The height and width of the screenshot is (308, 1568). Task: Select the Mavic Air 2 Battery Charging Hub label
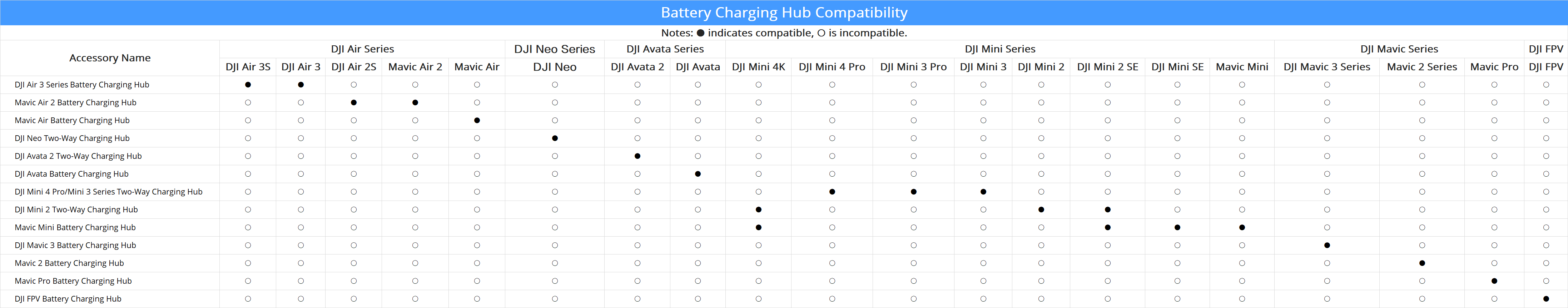(x=75, y=103)
